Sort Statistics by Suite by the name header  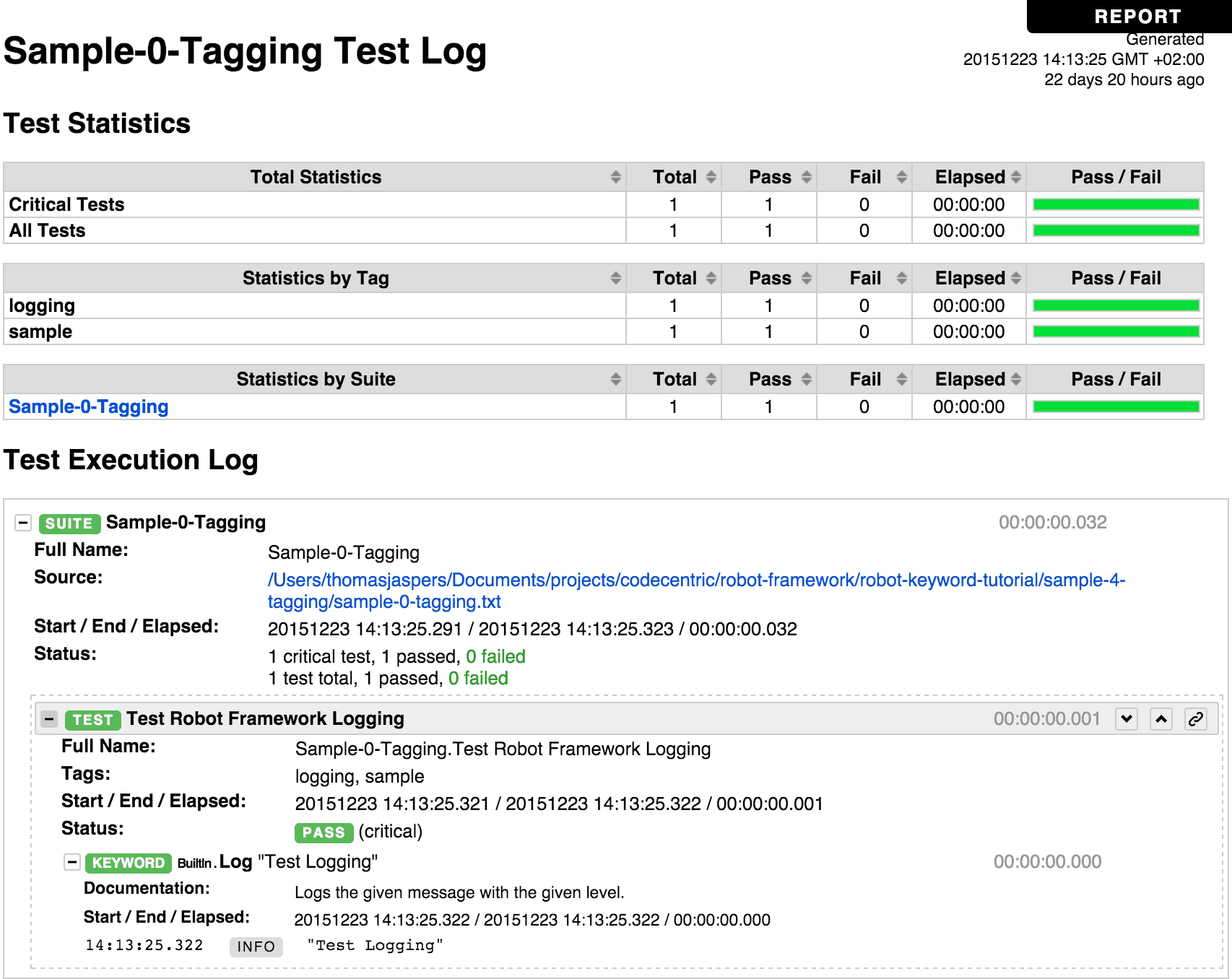[316, 379]
